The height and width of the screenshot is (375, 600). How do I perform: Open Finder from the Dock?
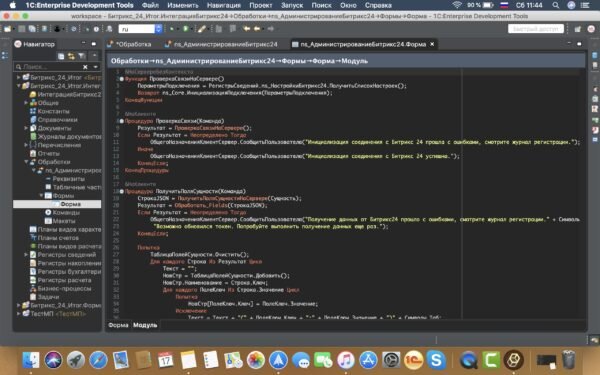click(31, 360)
